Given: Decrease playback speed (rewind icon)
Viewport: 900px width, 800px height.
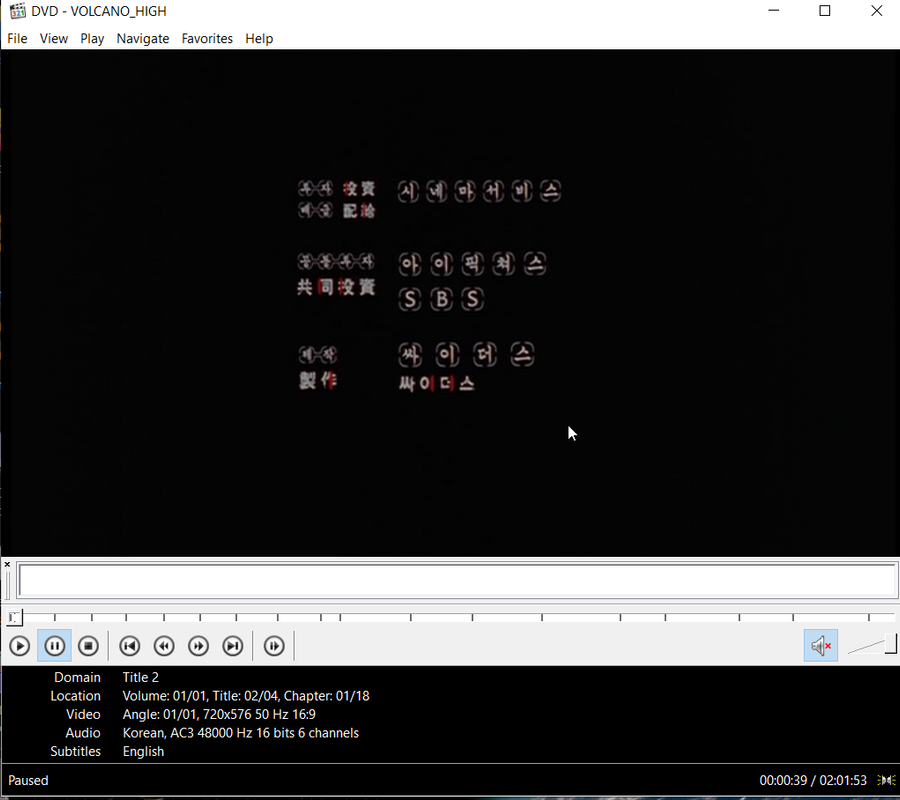Looking at the screenshot, I should point(164,646).
